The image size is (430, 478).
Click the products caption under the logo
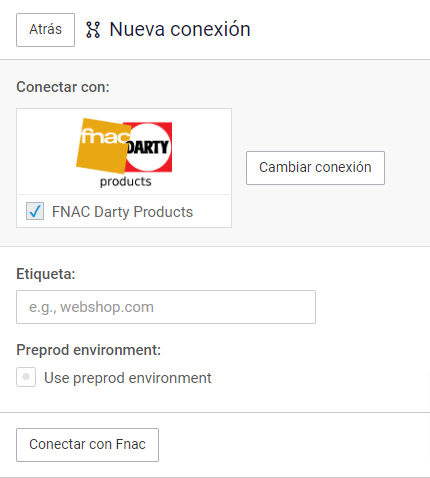[126, 182]
